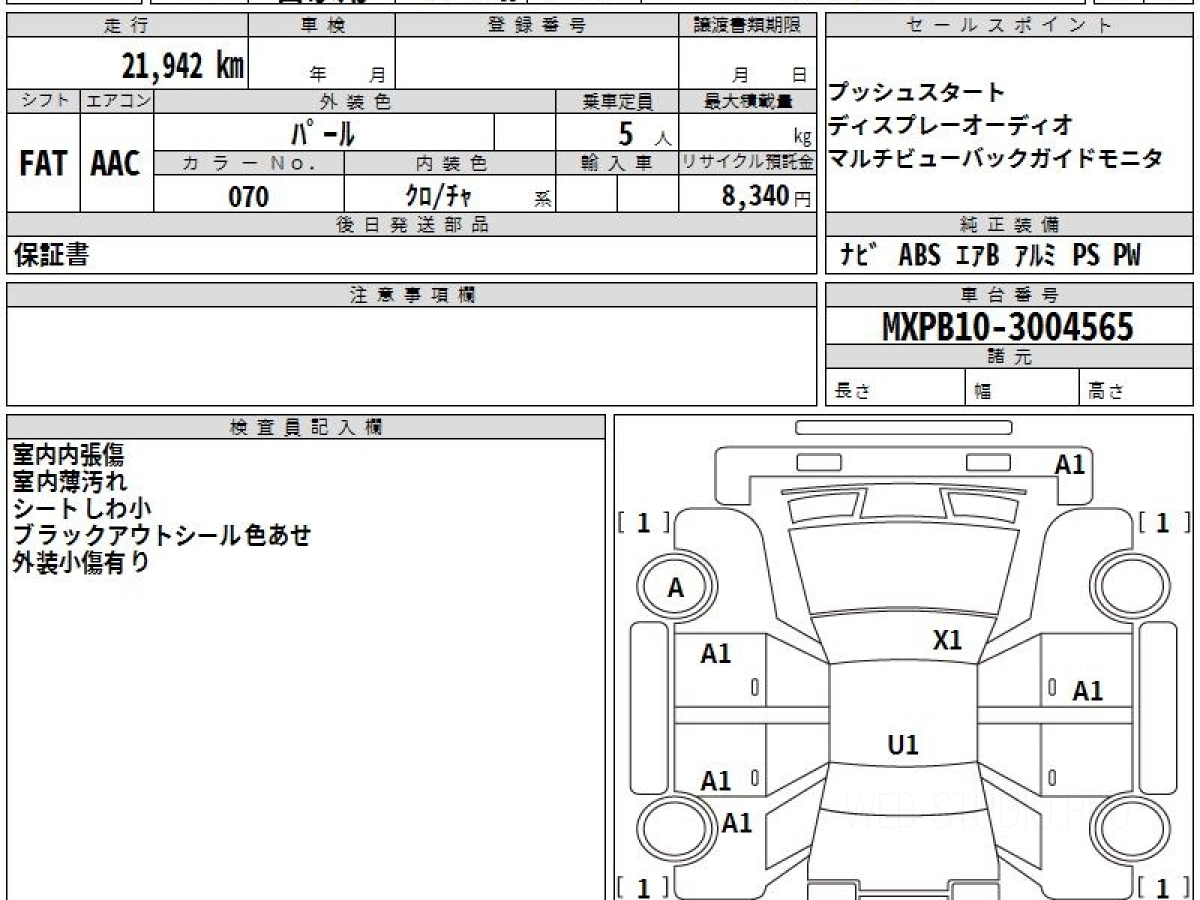Screen dimensions: 1200x900
Task: Click the 走行 column header
Action: click(127, 26)
